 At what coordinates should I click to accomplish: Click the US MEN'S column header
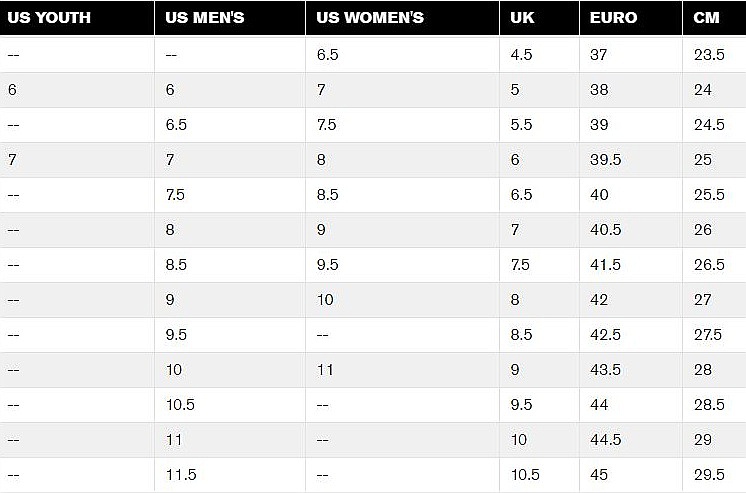(x=205, y=18)
